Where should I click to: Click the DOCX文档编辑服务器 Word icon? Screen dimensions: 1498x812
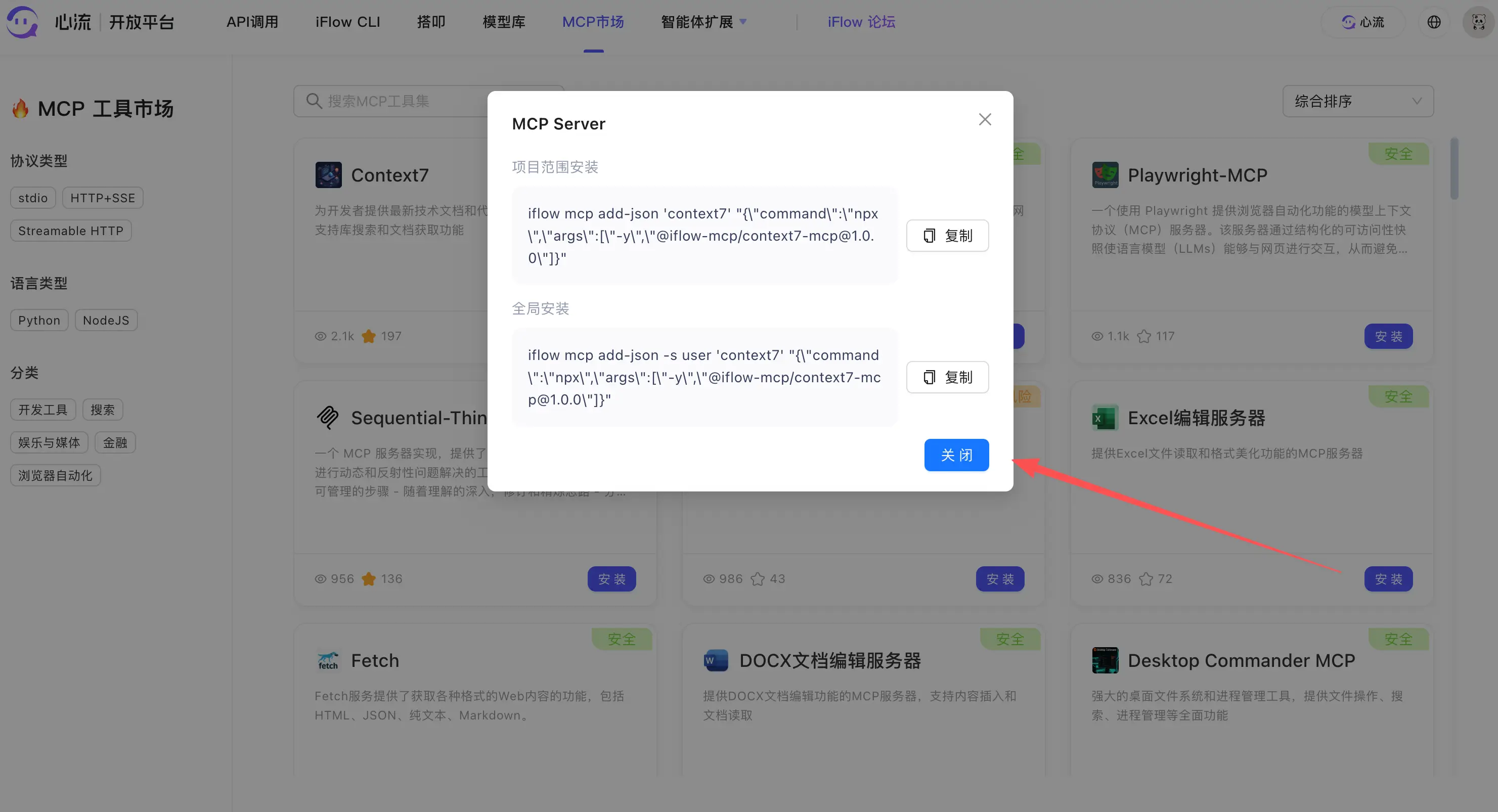tap(716, 661)
